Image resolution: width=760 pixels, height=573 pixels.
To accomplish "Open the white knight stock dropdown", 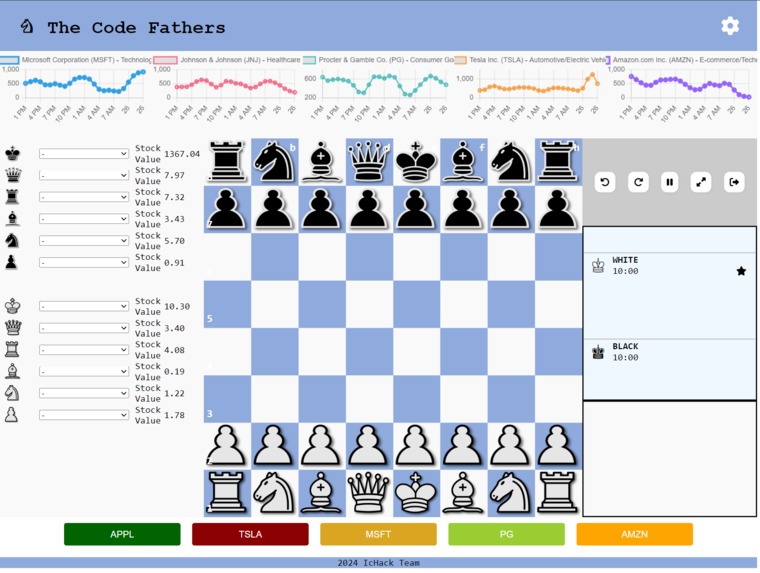I will (x=84, y=393).
